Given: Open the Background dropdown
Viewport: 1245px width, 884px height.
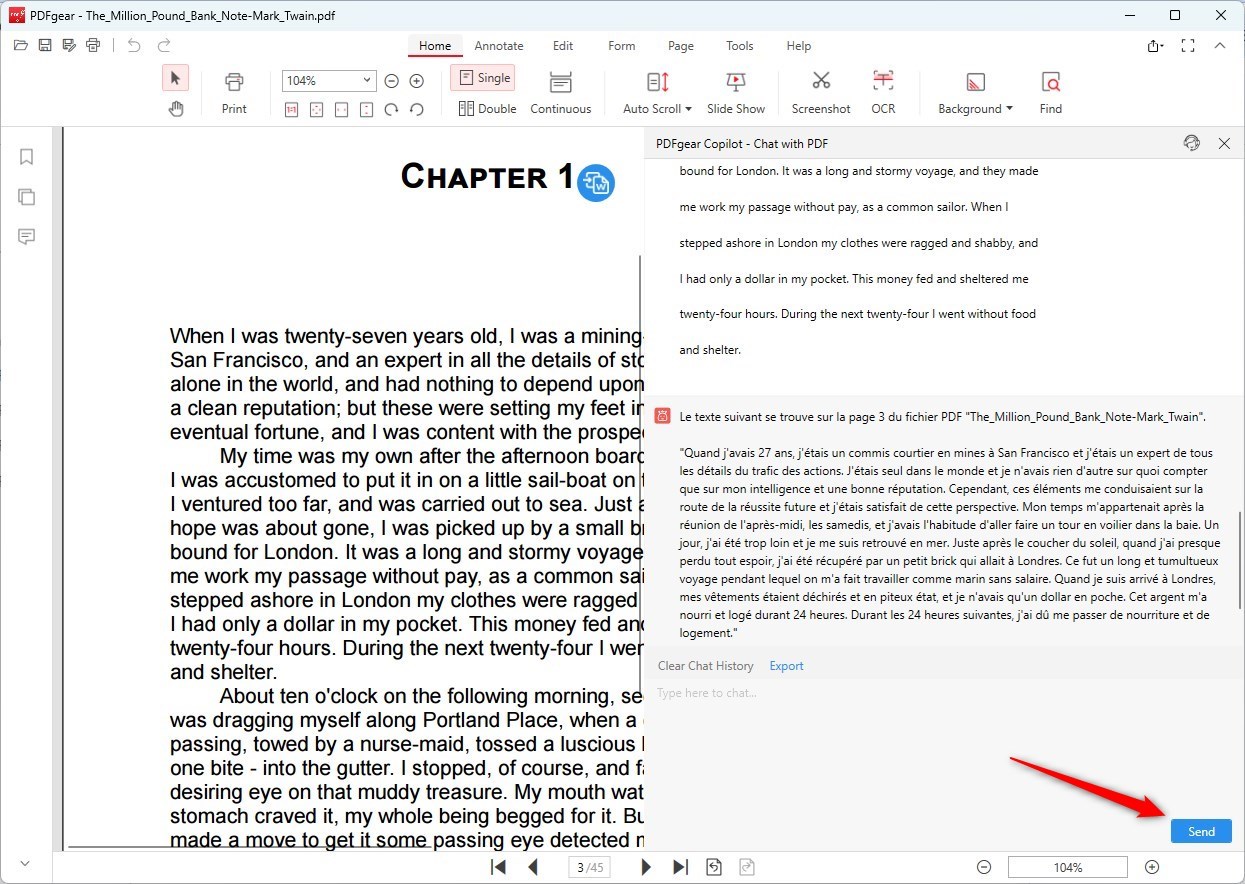Looking at the screenshot, I should click(x=973, y=90).
